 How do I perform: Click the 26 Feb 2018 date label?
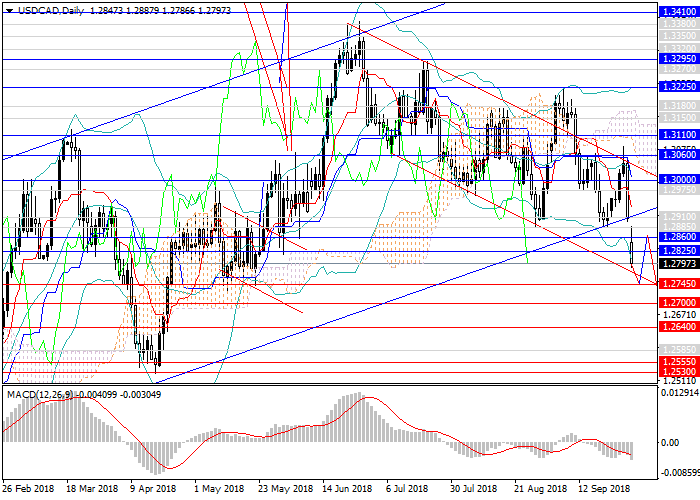click(28, 489)
